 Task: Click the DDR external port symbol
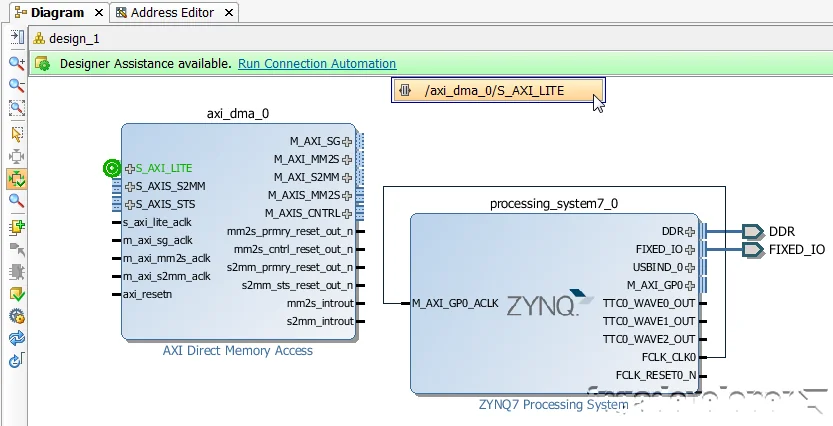753,232
